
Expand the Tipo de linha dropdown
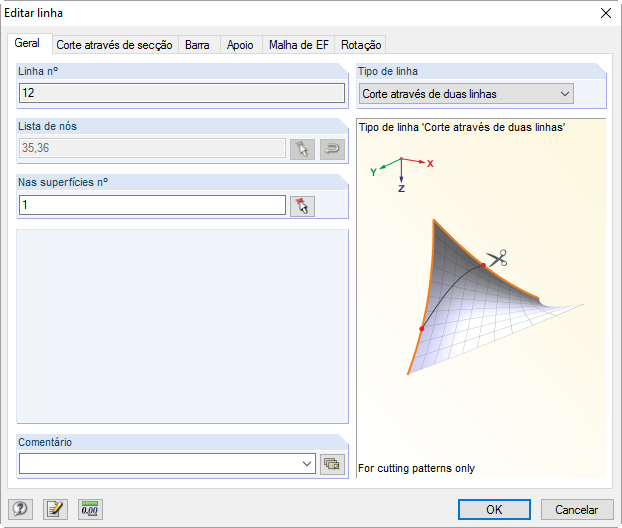(565, 94)
